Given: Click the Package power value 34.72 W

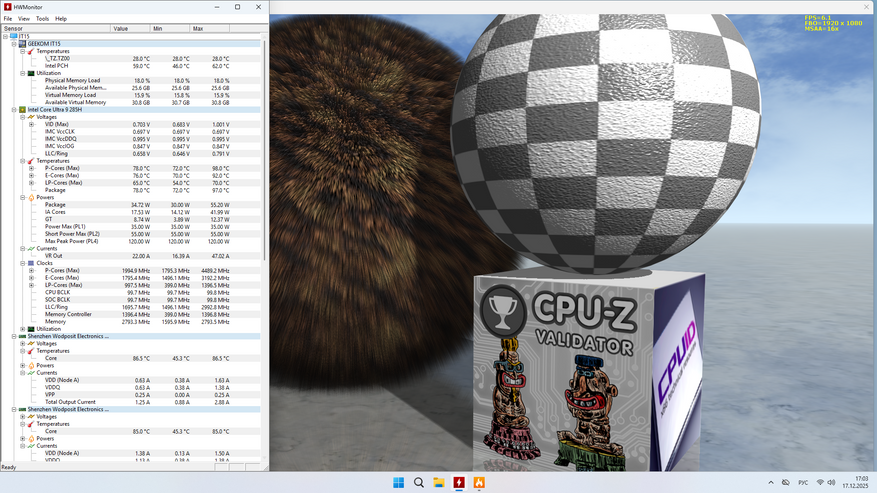Looking at the screenshot, I should (140, 205).
